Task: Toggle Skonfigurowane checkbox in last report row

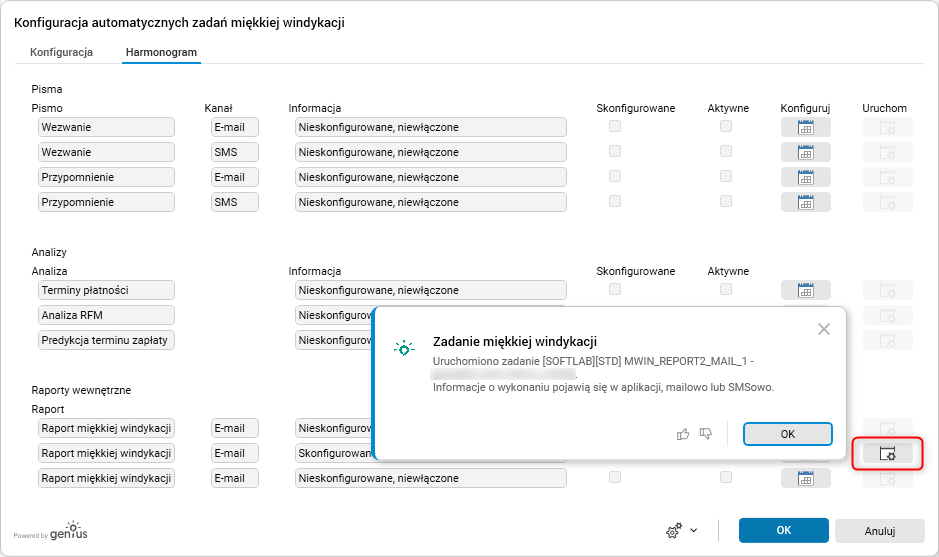Action: coord(615,477)
